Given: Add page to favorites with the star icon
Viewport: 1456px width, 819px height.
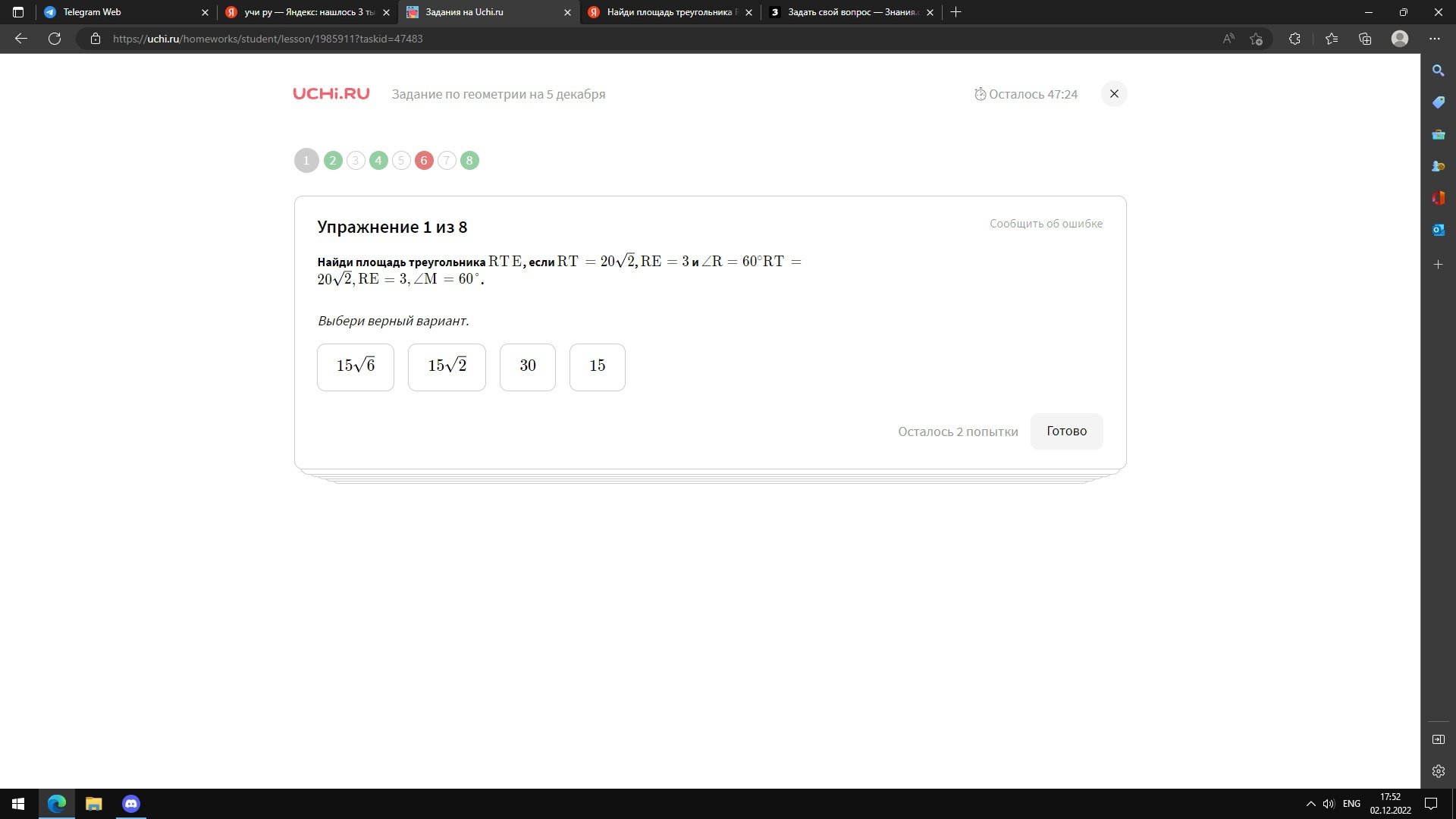Looking at the screenshot, I should (x=1257, y=39).
